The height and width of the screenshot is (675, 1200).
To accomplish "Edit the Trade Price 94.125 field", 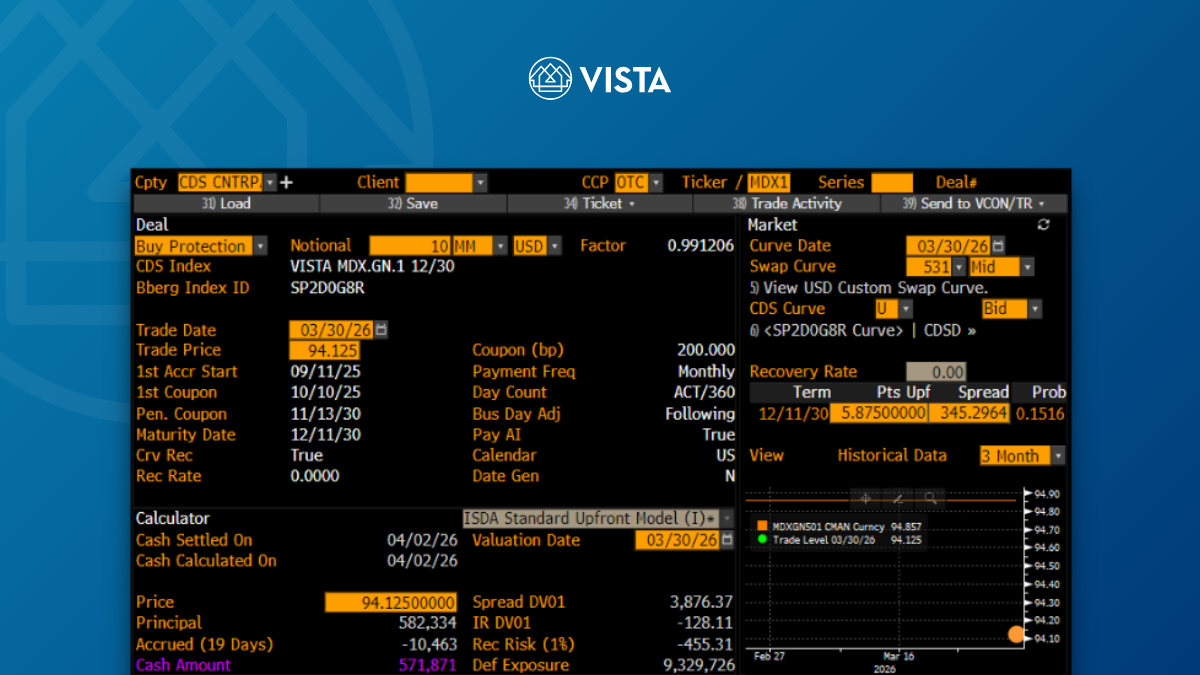I will (324, 351).
